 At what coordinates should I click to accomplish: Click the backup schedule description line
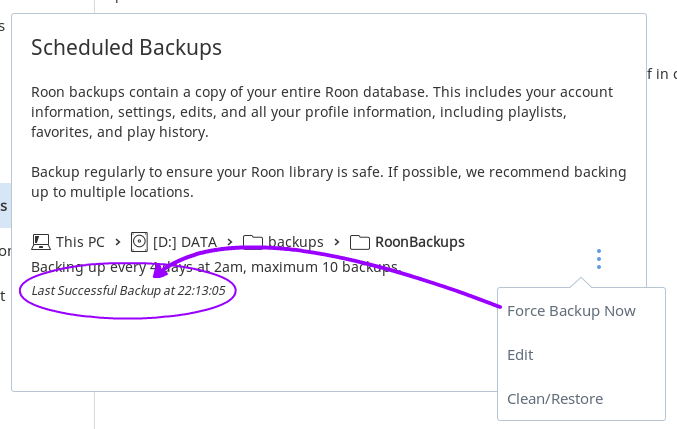[215, 267]
